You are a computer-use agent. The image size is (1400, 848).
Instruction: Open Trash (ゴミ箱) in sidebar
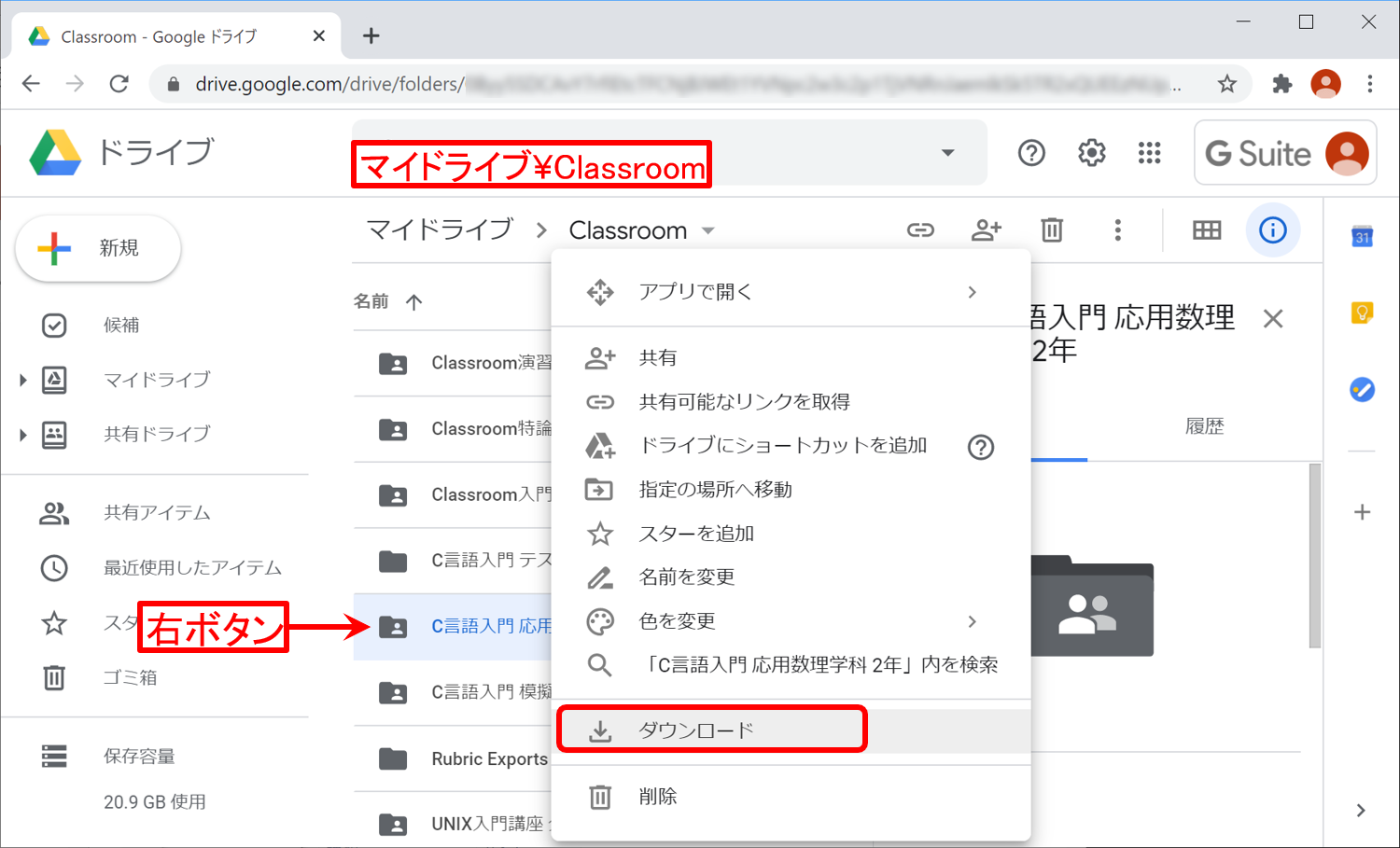(130, 677)
